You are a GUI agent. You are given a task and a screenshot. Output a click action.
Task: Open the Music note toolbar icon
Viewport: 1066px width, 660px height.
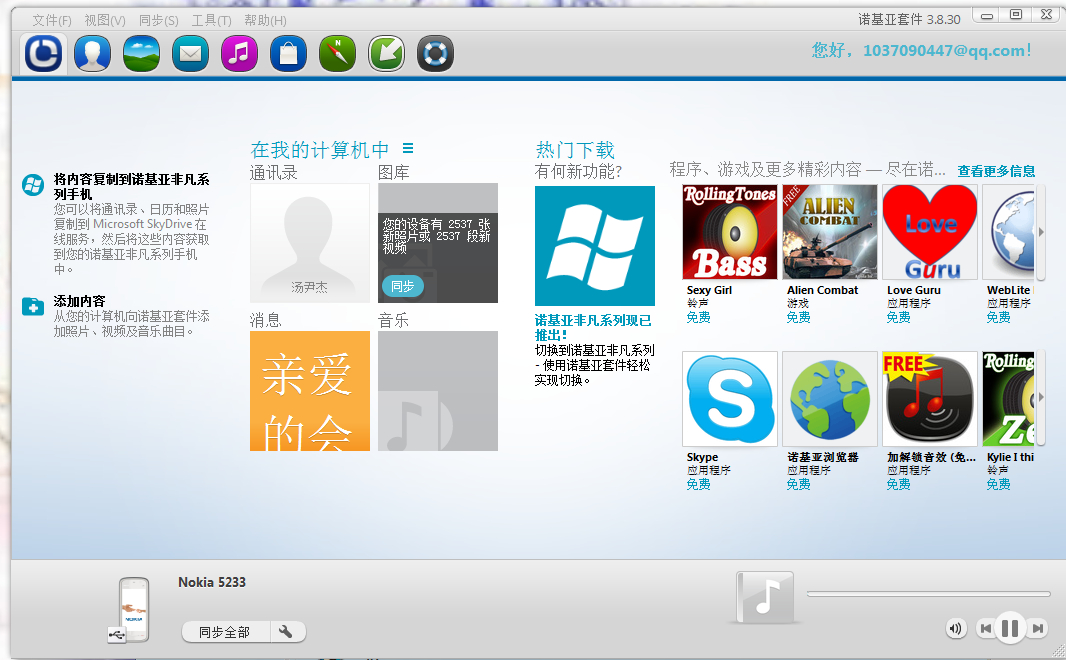pyautogui.click(x=239, y=53)
